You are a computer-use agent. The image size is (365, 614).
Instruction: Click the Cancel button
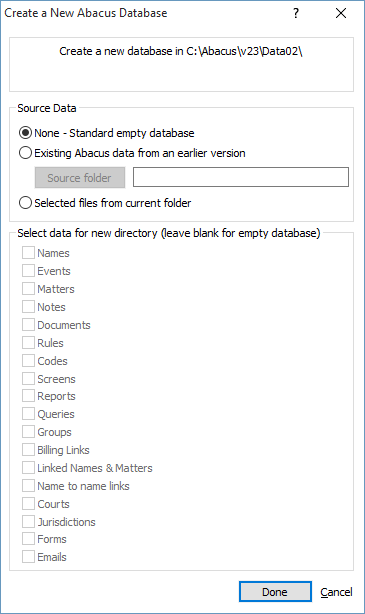click(x=336, y=592)
